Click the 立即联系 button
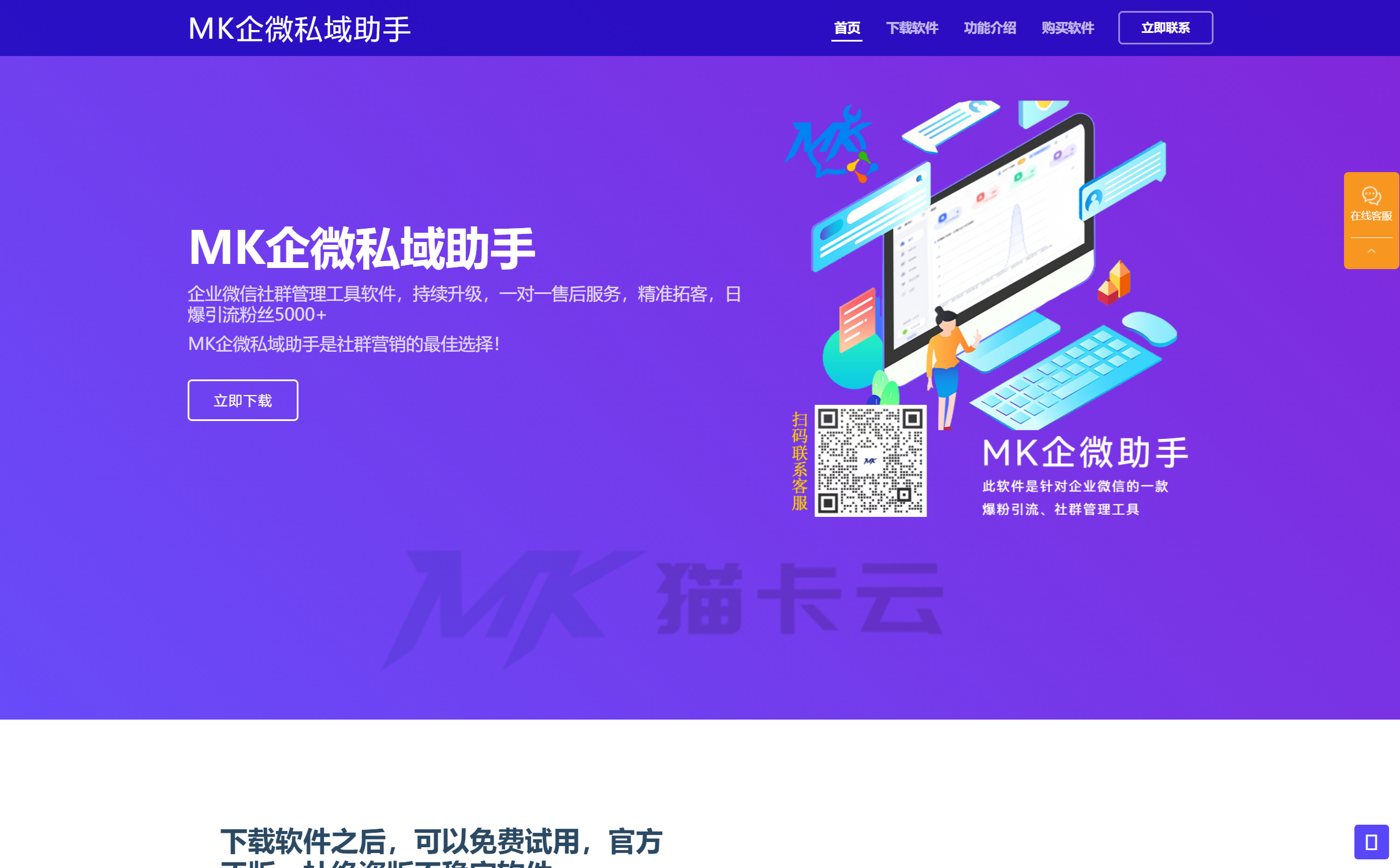Image resolution: width=1400 pixels, height=868 pixels. 1165,28
